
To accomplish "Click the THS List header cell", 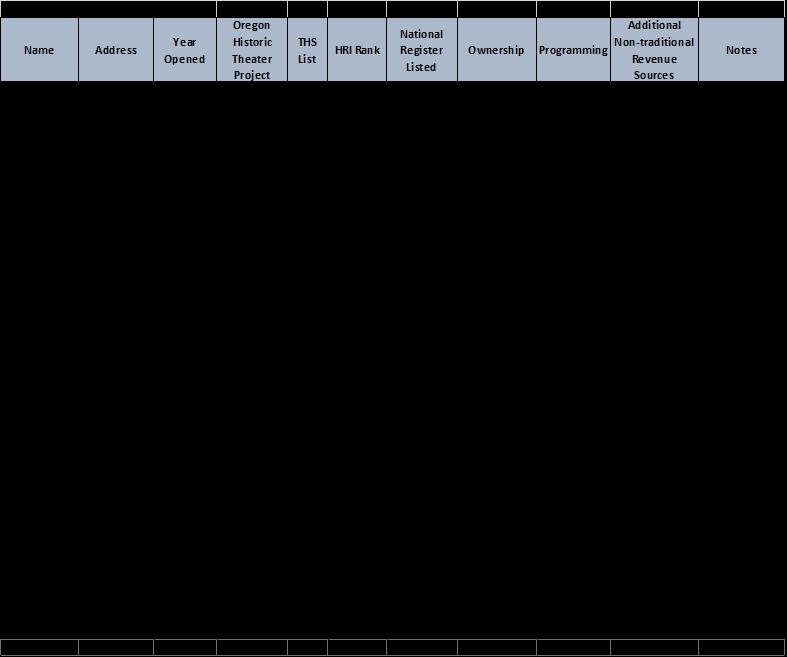I will click(307, 50).
